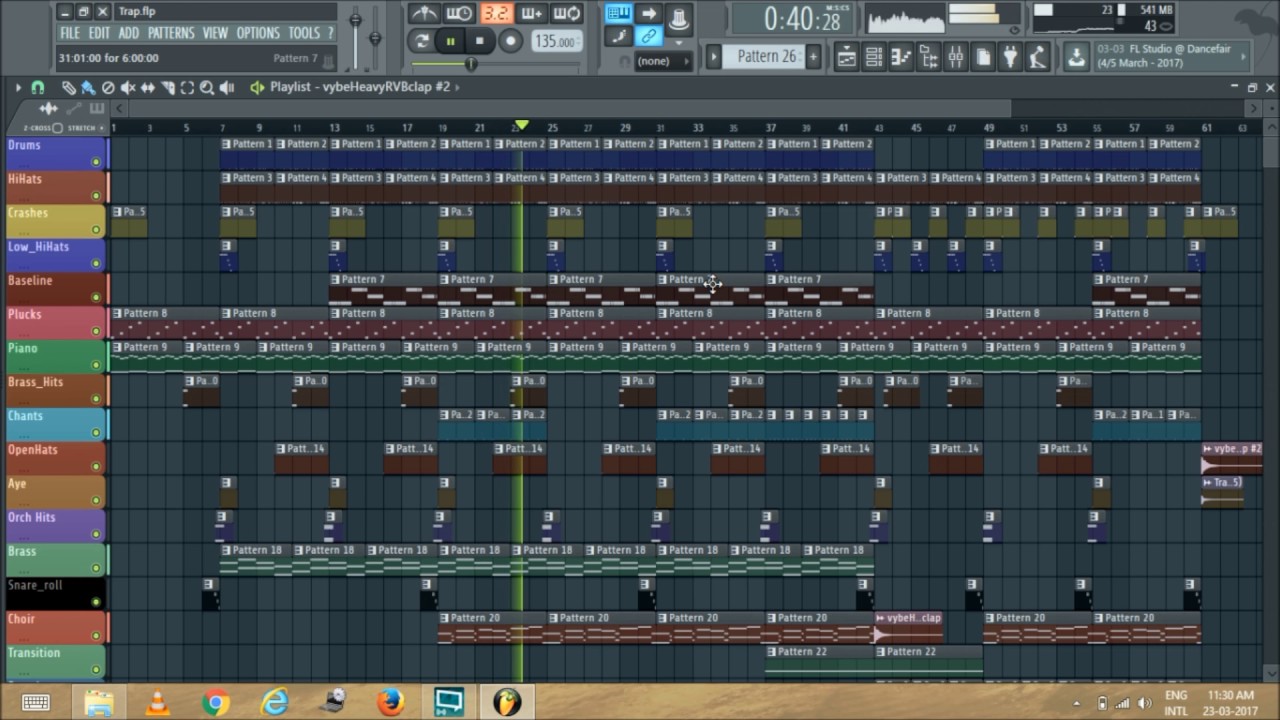Click the overdub blend recording icon
1280x720 pixels.
click(x=532, y=13)
